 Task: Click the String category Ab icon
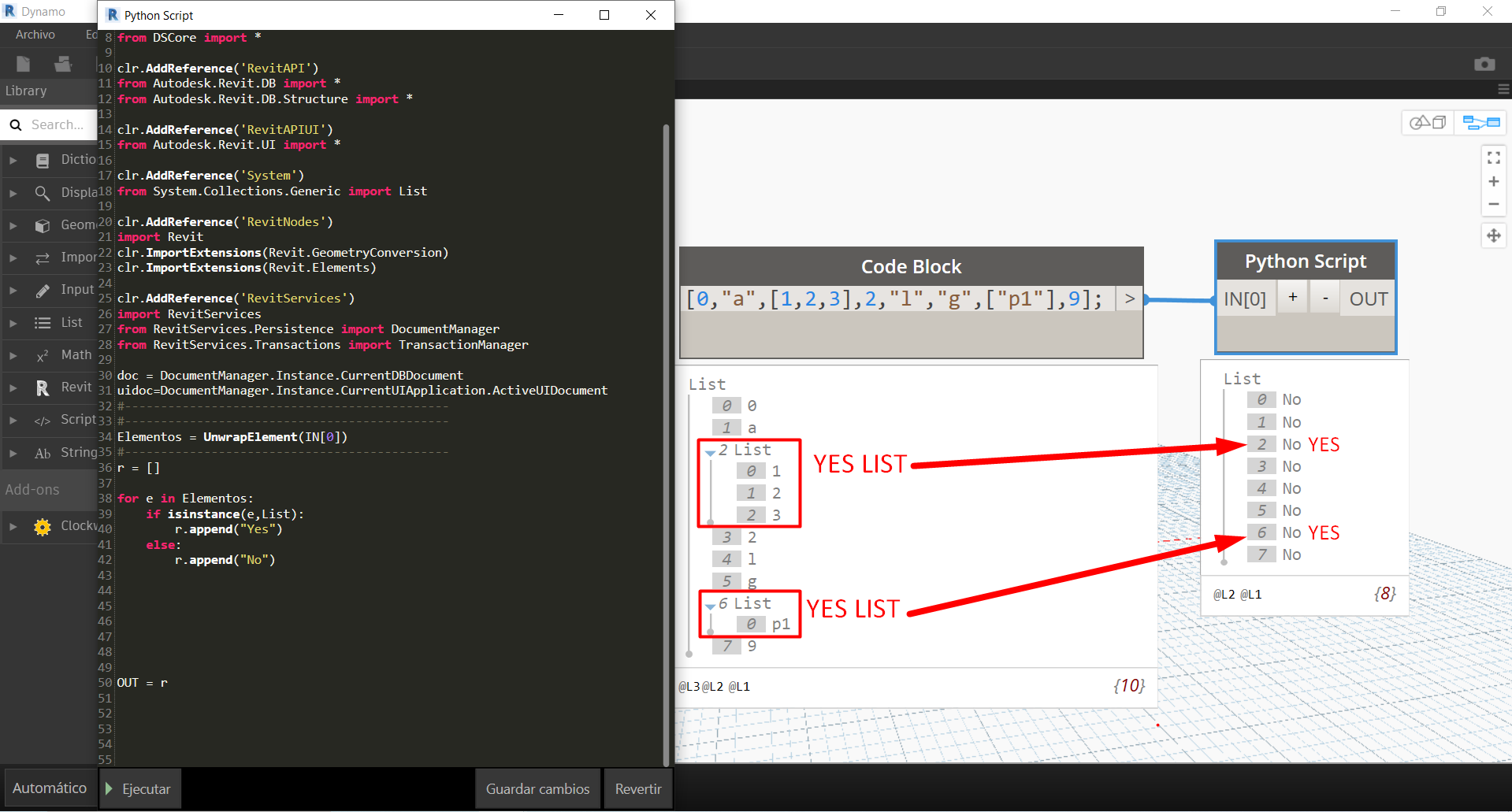click(43, 454)
